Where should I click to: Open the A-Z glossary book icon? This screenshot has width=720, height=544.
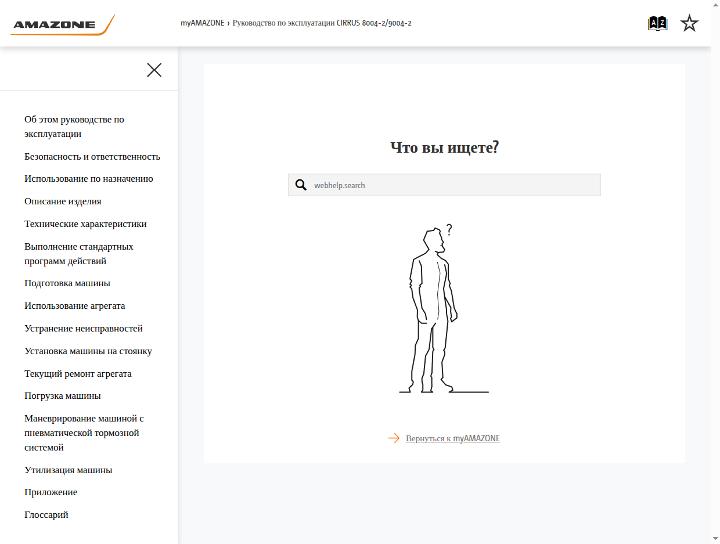point(657,23)
